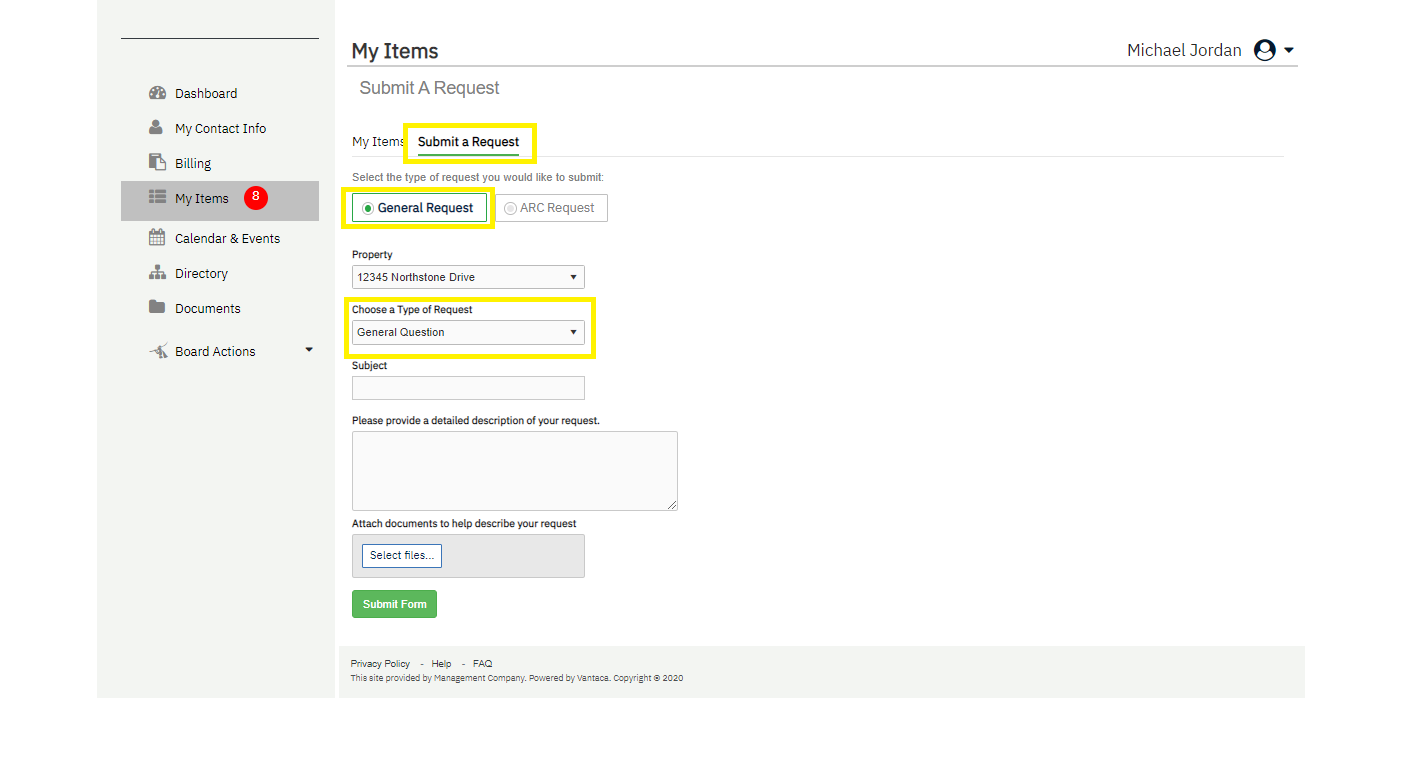The image size is (1416, 774).
Task: Click the Select files button
Action: click(402, 556)
